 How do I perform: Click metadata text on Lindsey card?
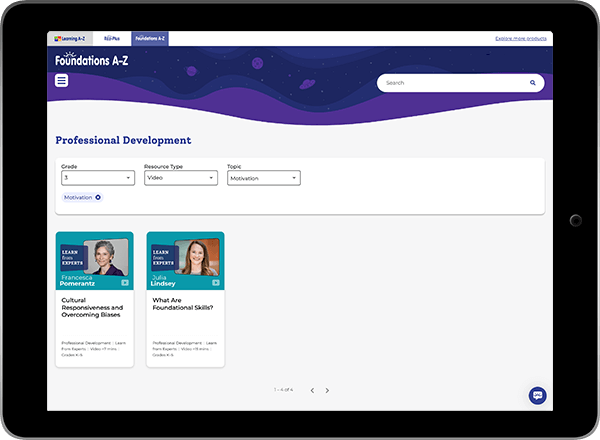[185, 349]
